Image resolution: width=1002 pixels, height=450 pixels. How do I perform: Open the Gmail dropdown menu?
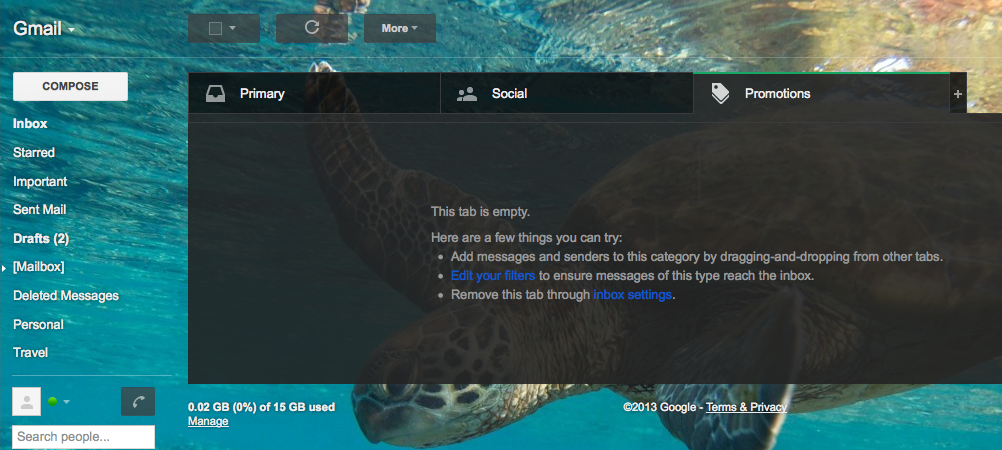pos(44,29)
